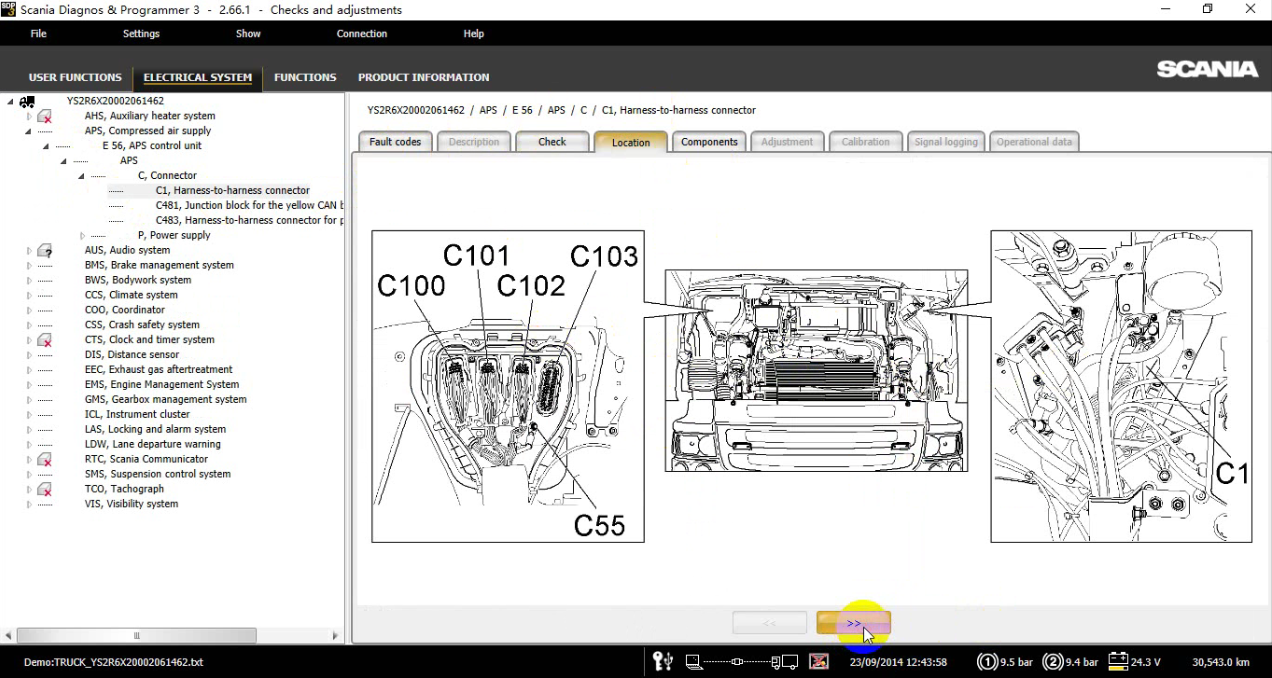Click the laptop-to-truck connection status icon
Viewport: 1272px width, 678px height.
741,661
